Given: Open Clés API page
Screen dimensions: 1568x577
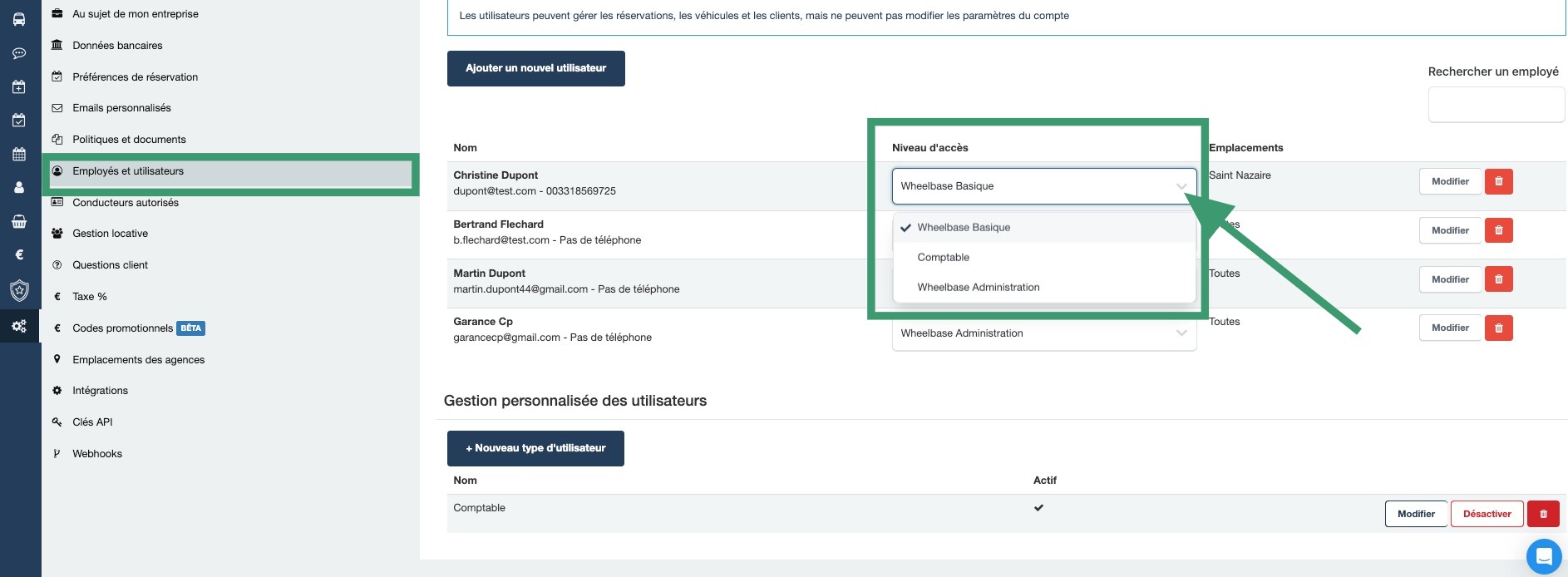Looking at the screenshot, I should point(92,422).
